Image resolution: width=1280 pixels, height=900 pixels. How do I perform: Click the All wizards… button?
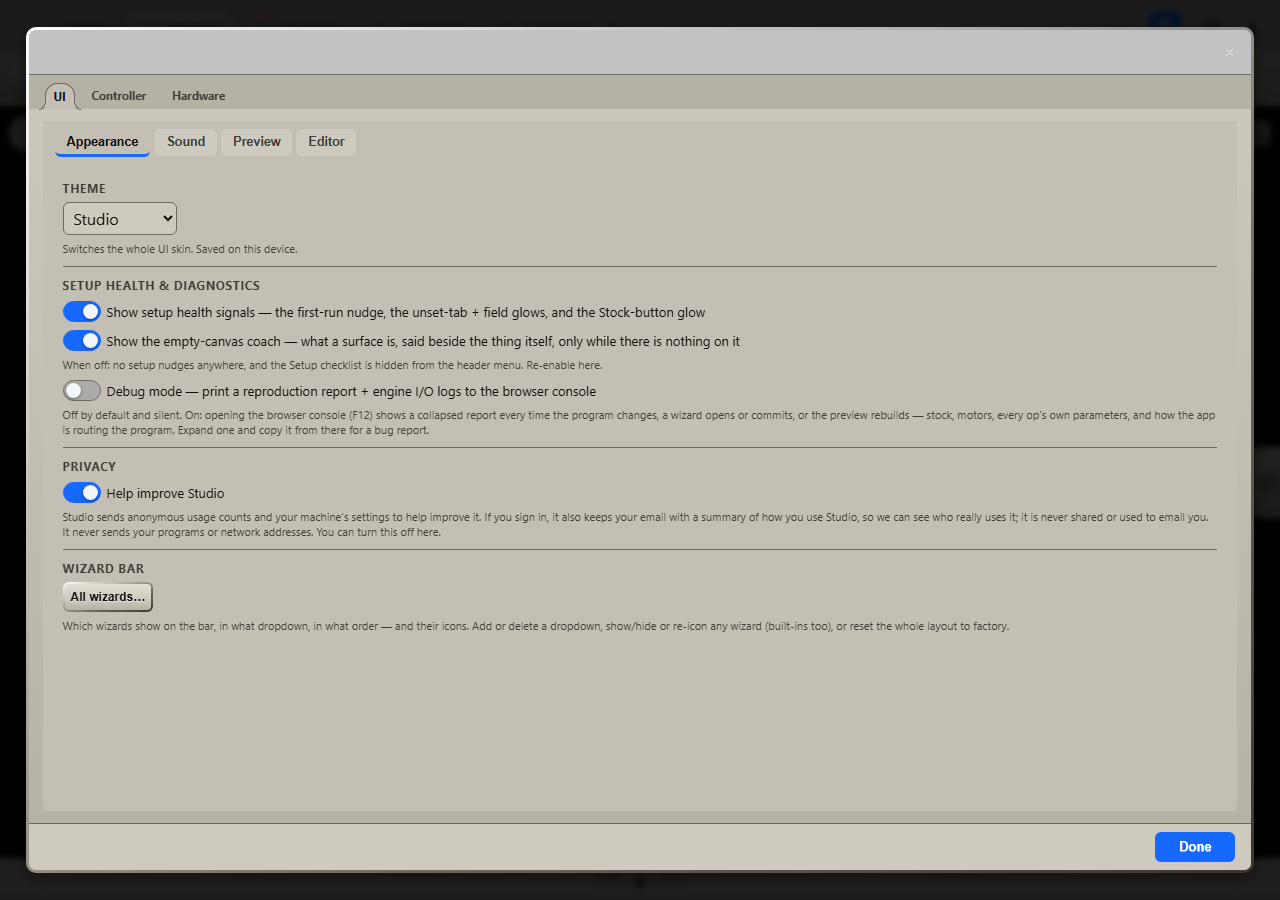[108, 597]
